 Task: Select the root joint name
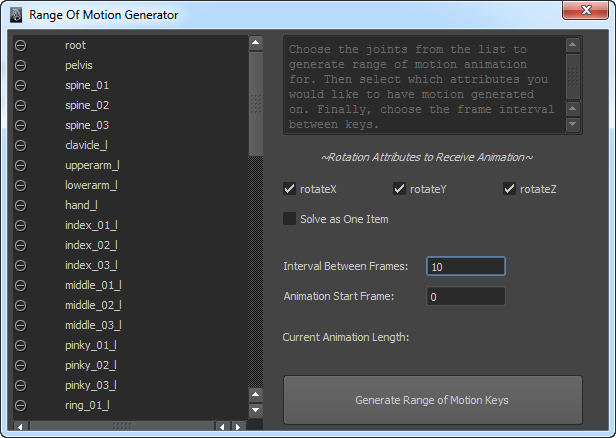[x=75, y=46]
